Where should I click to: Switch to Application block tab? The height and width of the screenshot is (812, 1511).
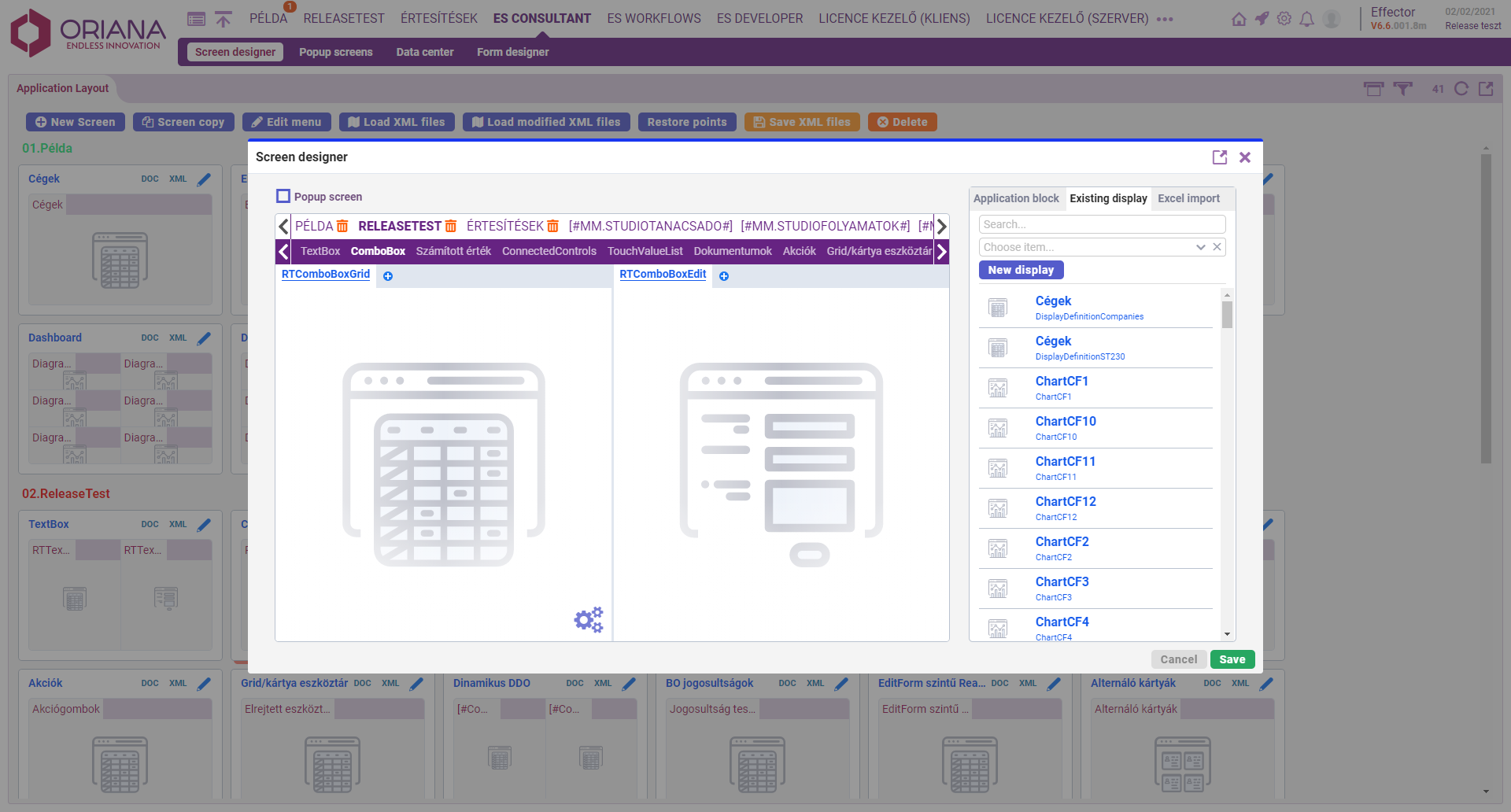pos(1016,198)
